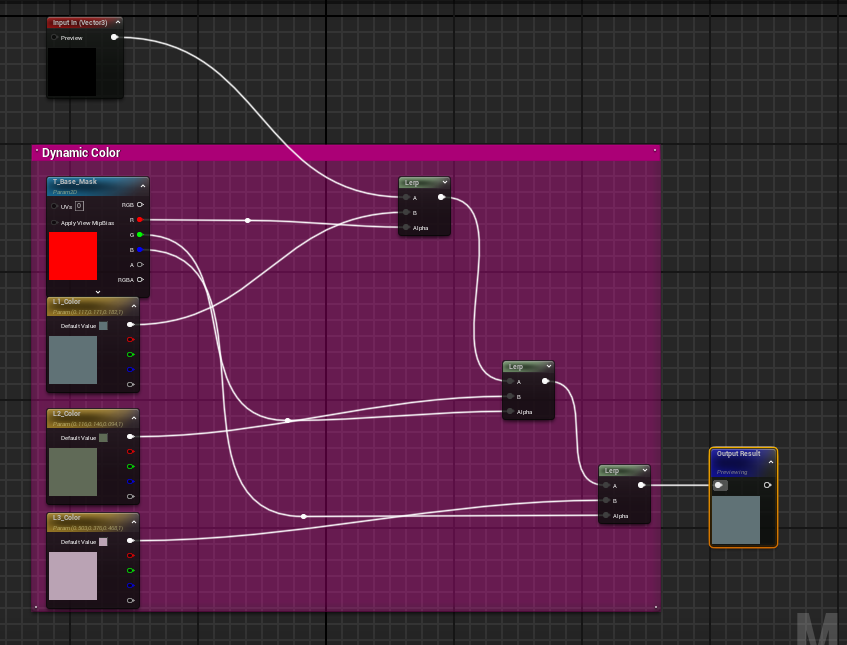
Task: Click the UVs index field showing 0
Action: (x=79, y=206)
